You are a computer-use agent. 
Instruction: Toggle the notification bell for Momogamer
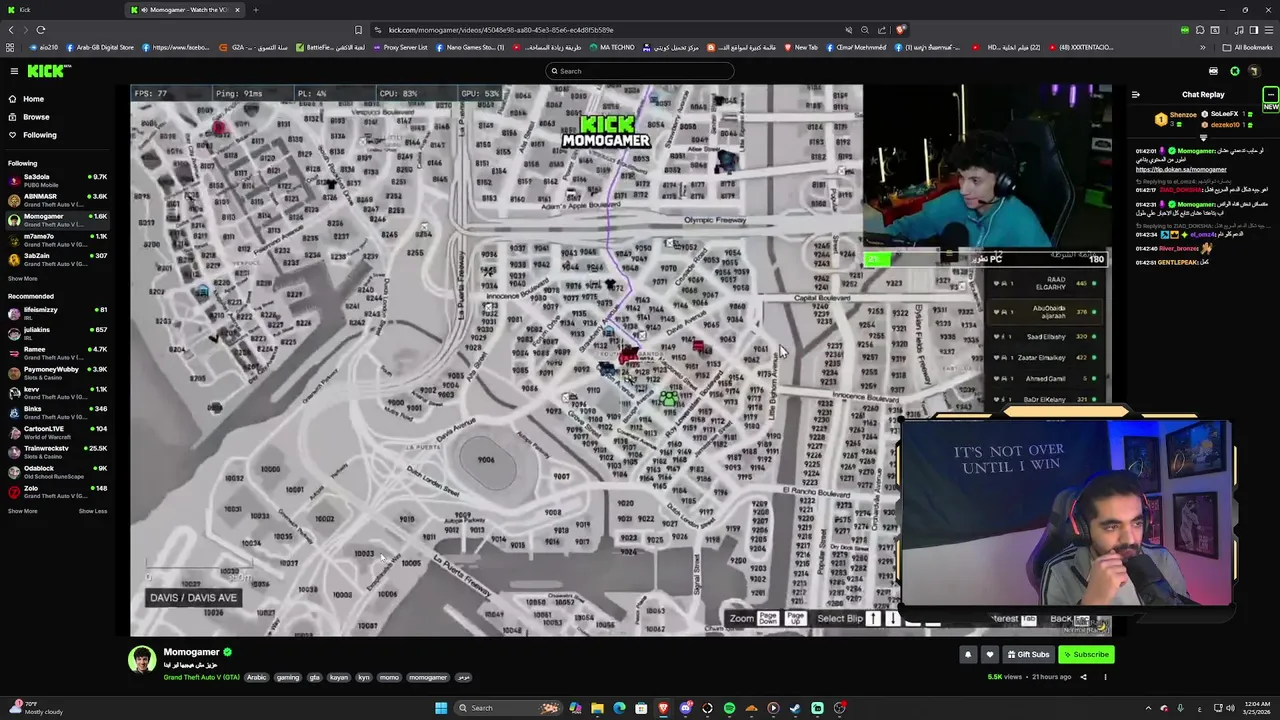(968, 655)
